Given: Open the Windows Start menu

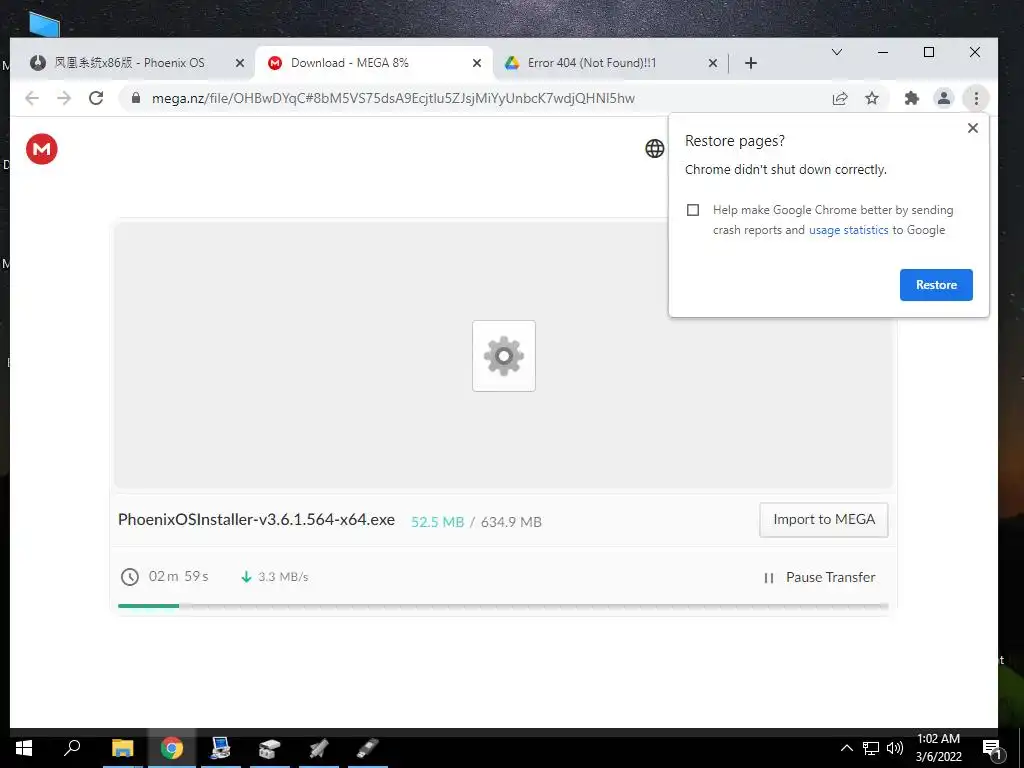Looking at the screenshot, I should click(x=24, y=748).
